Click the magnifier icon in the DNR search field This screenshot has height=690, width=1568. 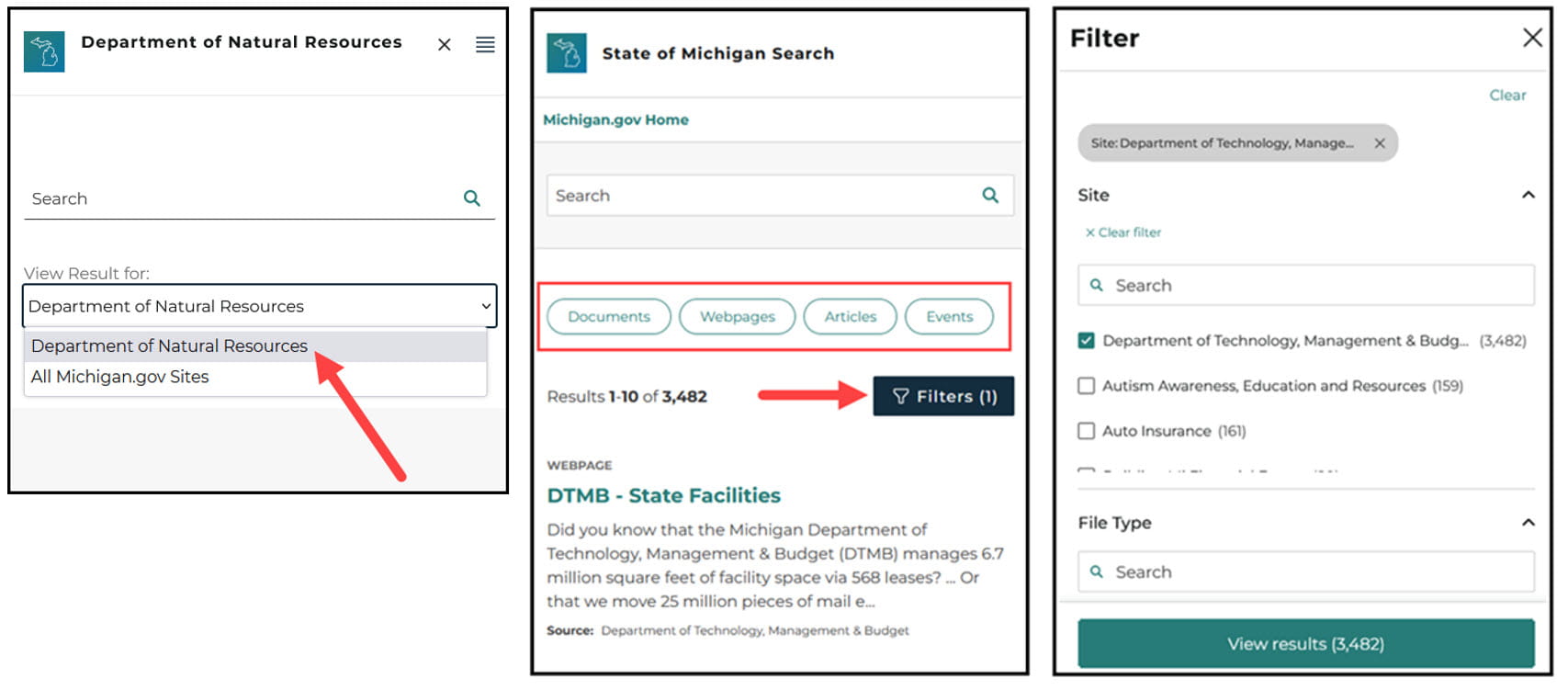click(x=472, y=198)
